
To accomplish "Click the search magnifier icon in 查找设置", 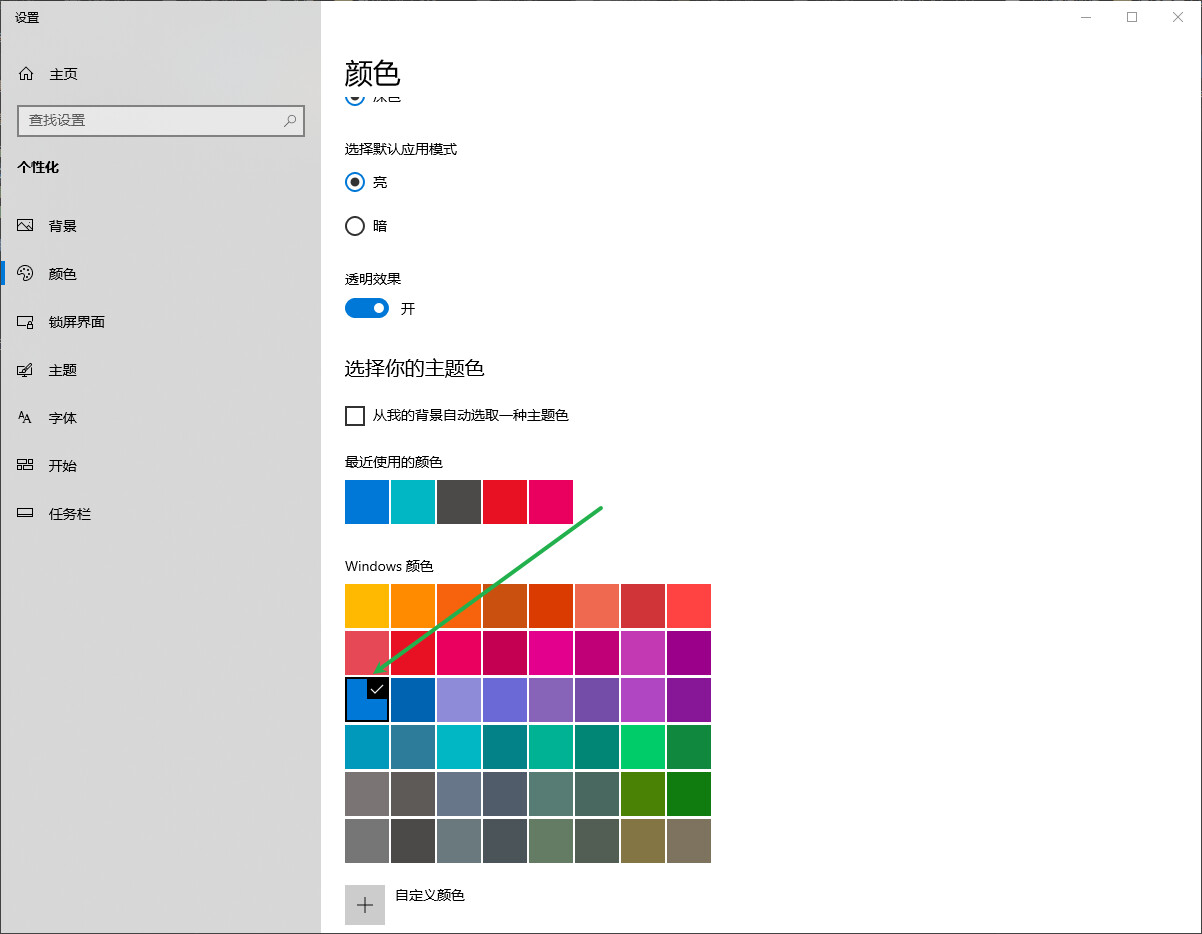I will pos(290,120).
